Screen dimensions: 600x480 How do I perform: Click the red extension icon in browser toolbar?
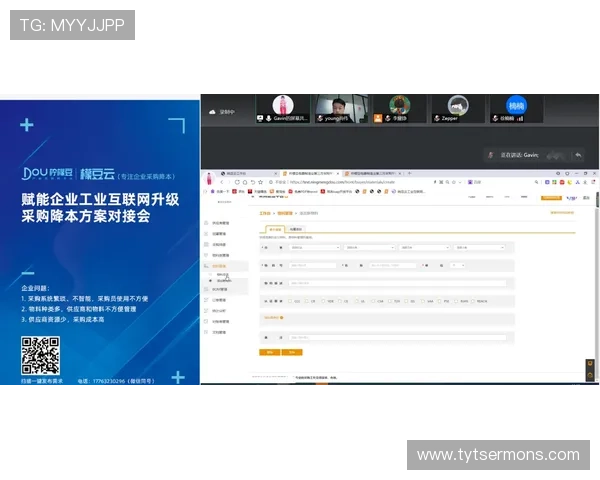pyautogui.click(x=562, y=182)
